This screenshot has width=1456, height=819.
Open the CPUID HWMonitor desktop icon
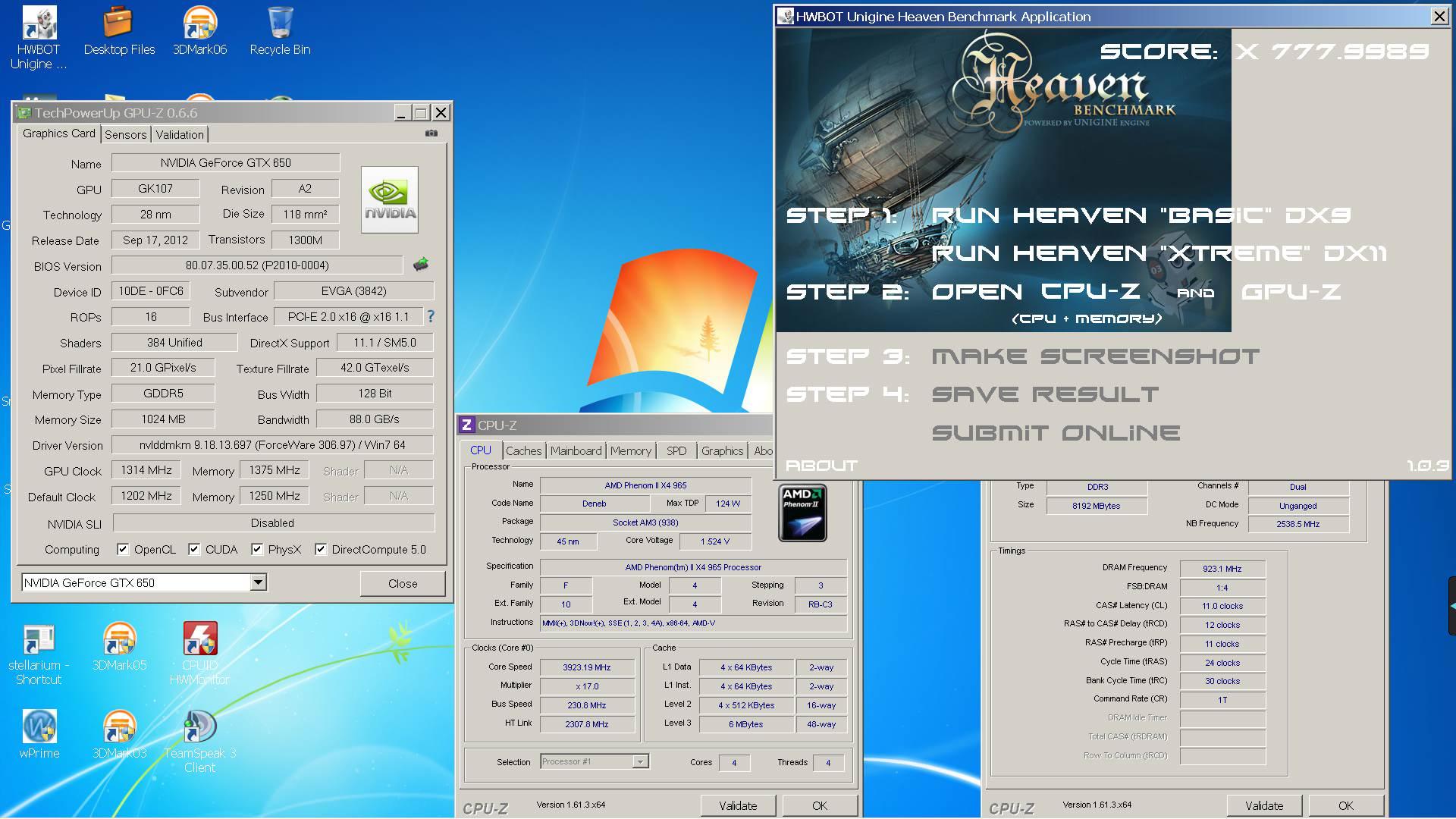coord(200,653)
